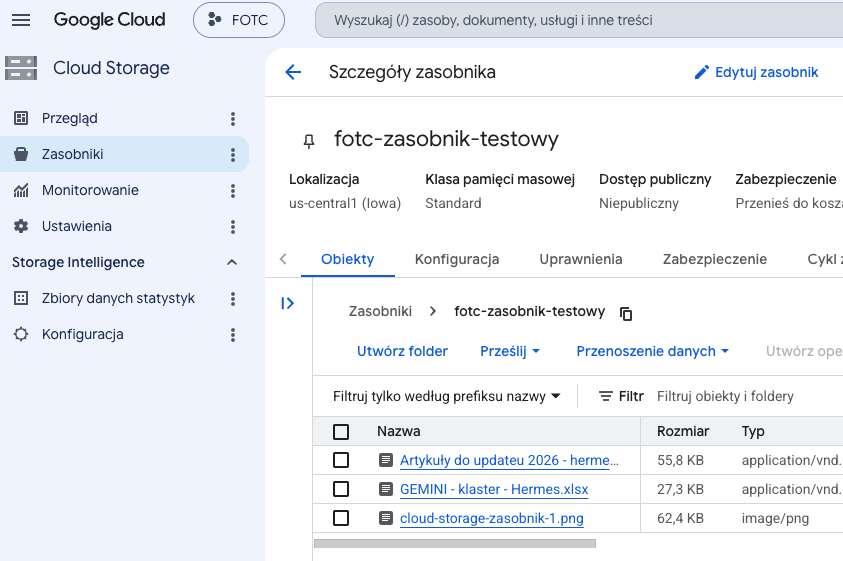Screen dimensions: 843x561
Task: Click the us-central1 (Iowa) location value
Action: [x=345, y=203]
